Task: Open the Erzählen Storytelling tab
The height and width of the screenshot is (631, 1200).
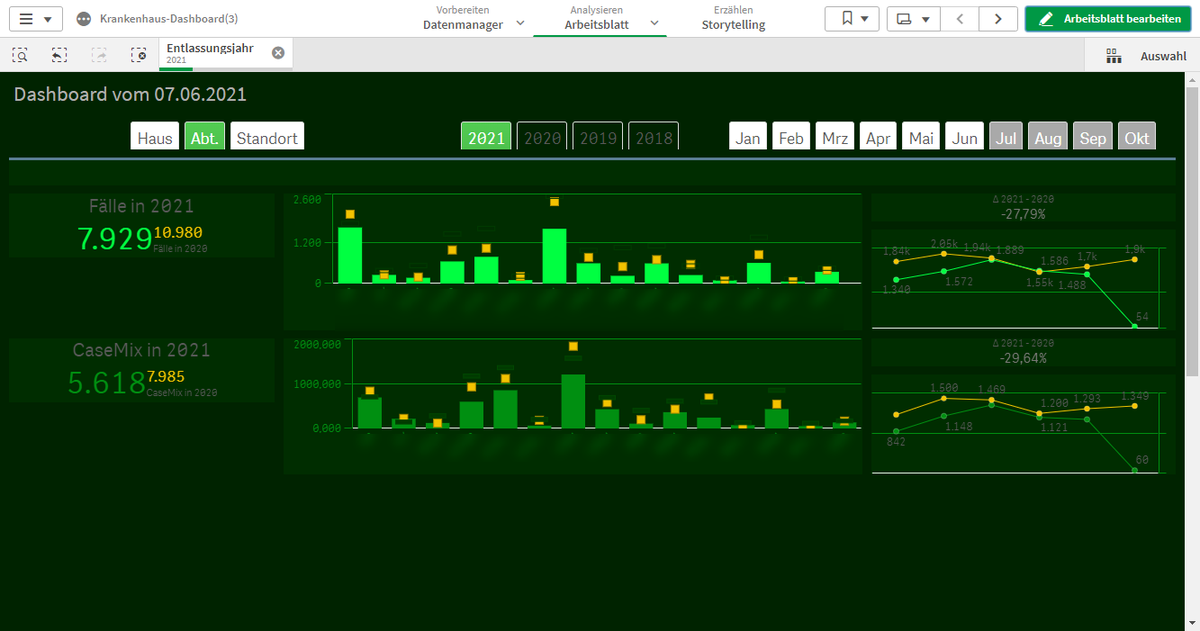Action: pos(733,18)
